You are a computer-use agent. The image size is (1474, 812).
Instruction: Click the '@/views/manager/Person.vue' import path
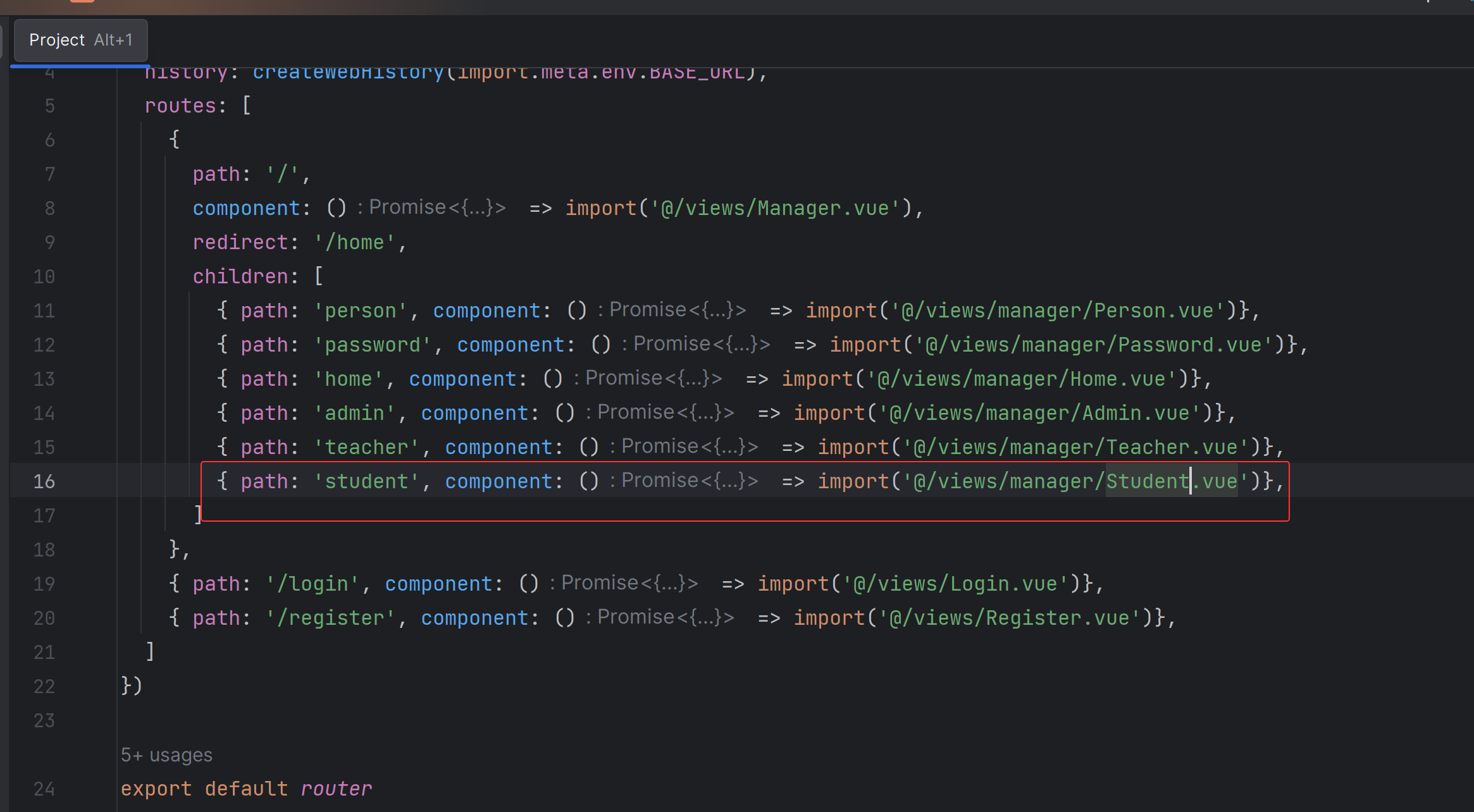tap(1058, 311)
